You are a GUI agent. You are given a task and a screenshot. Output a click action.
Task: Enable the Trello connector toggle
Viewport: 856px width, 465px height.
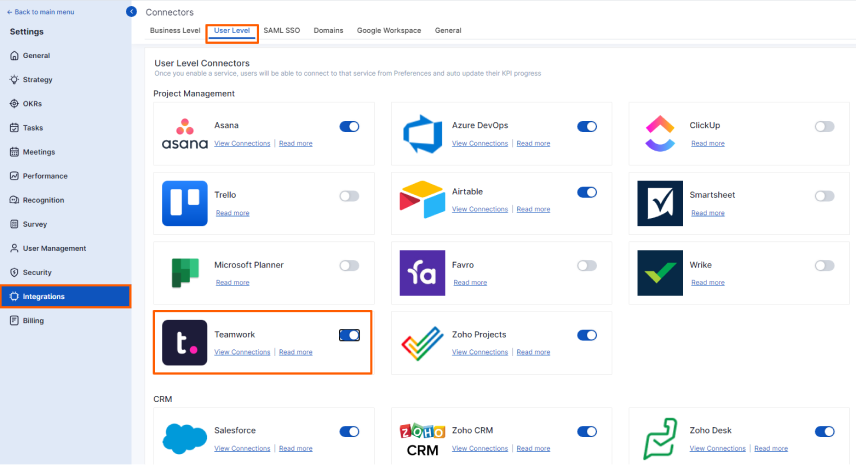(349, 196)
